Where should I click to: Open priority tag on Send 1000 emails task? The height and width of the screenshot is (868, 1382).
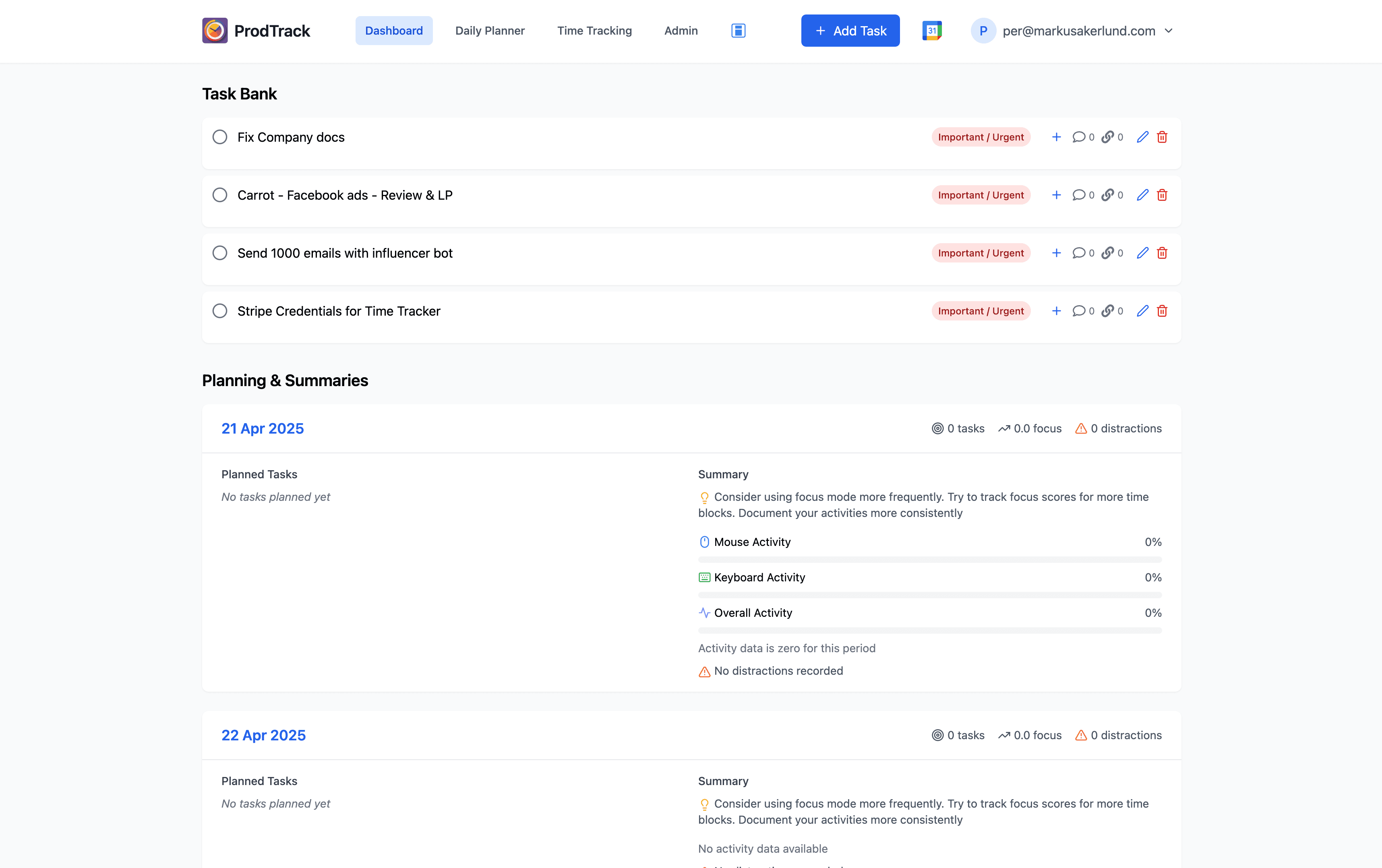coord(980,253)
